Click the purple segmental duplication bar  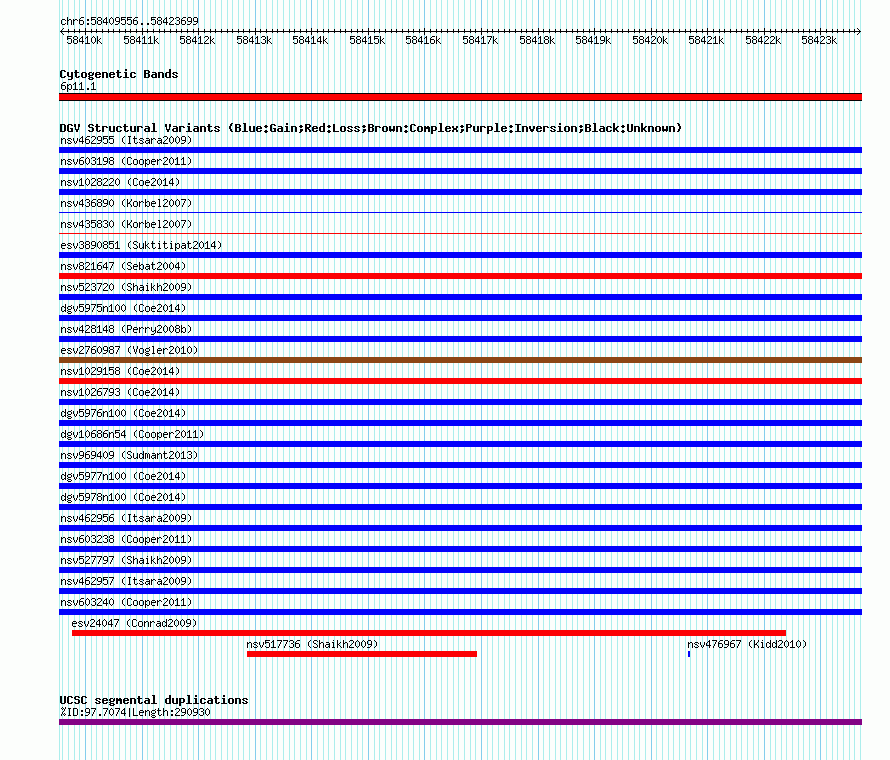point(460,722)
